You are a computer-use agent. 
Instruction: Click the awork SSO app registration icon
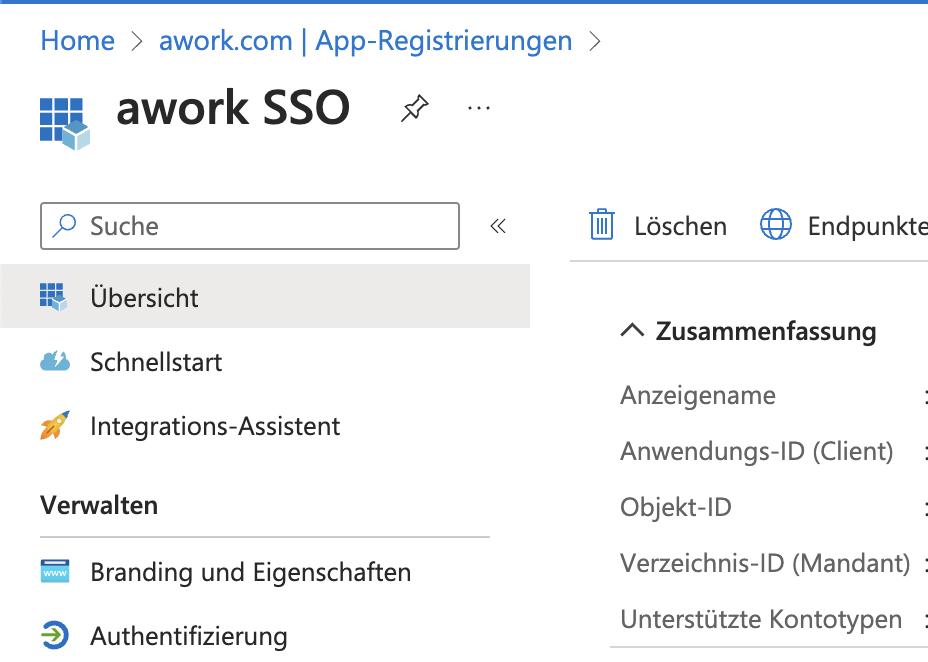[x=65, y=124]
